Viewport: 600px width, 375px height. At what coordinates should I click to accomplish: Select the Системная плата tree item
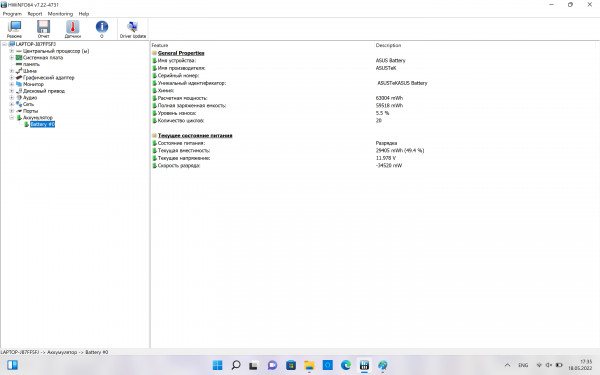coord(43,57)
